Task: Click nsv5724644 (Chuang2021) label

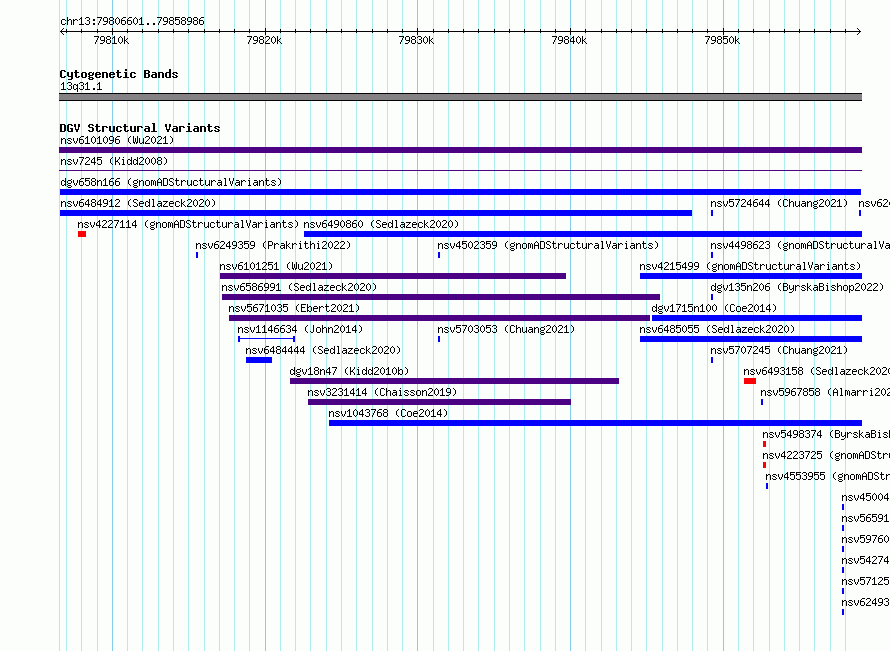Action: coord(779,203)
